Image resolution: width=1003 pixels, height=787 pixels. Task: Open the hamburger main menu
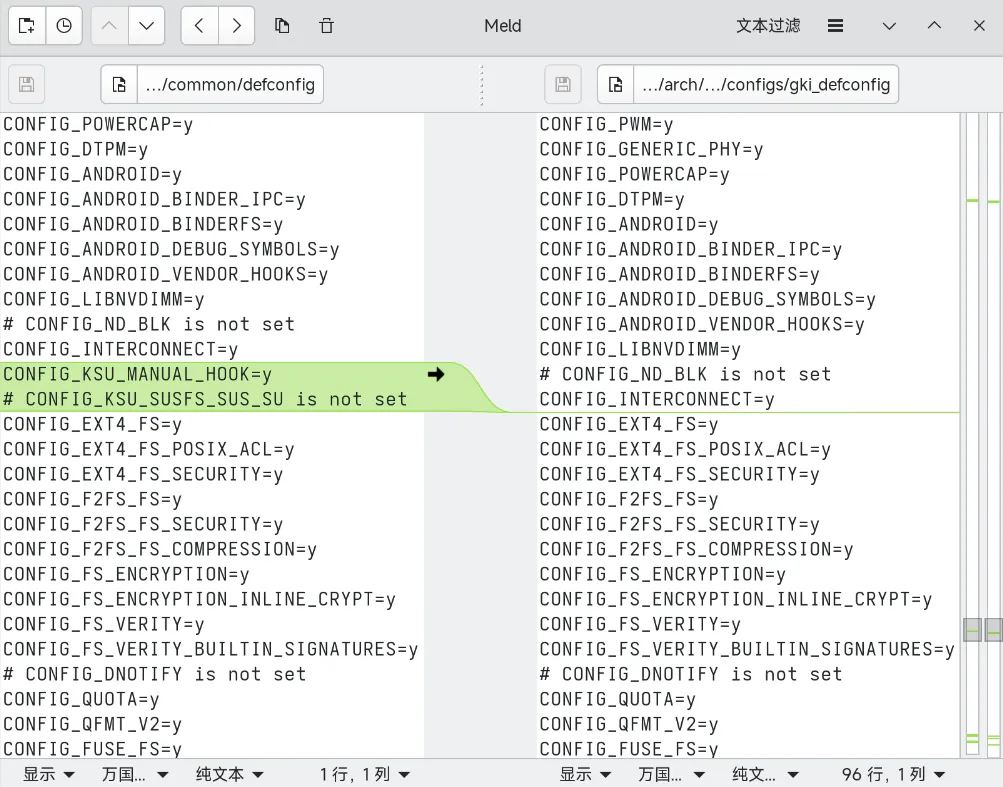point(836,26)
